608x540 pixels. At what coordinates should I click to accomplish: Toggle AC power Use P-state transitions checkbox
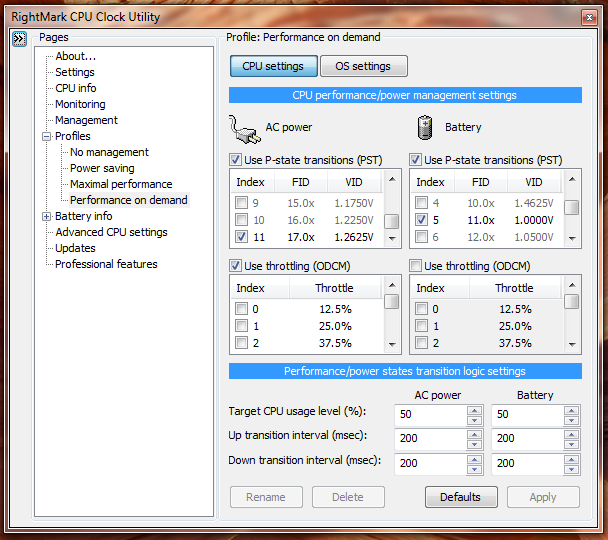click(235, 160)
